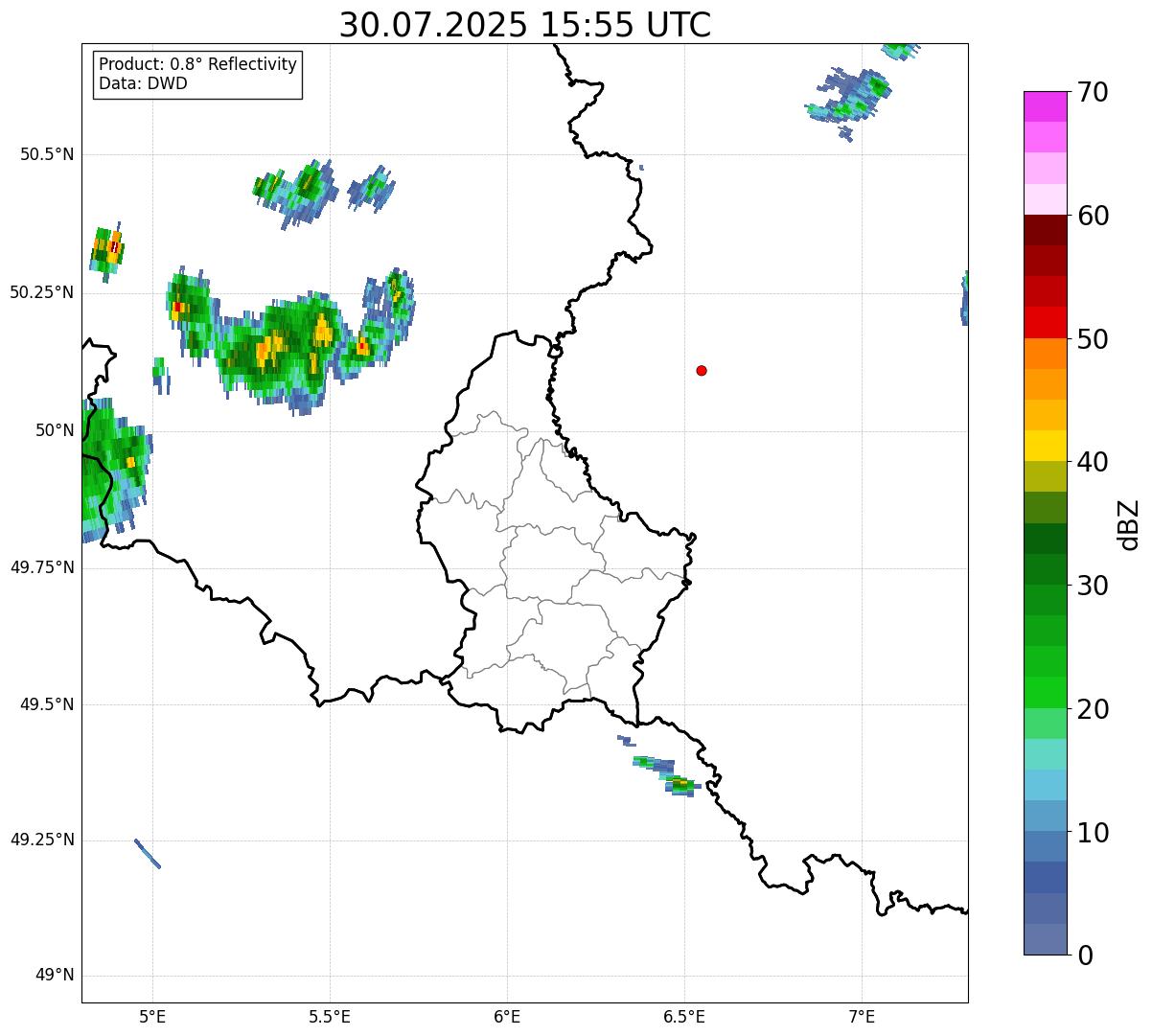Viewport: 1152px width, 1036px height.
Task: Click the colorbar '20' tick label
Action: [1093, 709]
